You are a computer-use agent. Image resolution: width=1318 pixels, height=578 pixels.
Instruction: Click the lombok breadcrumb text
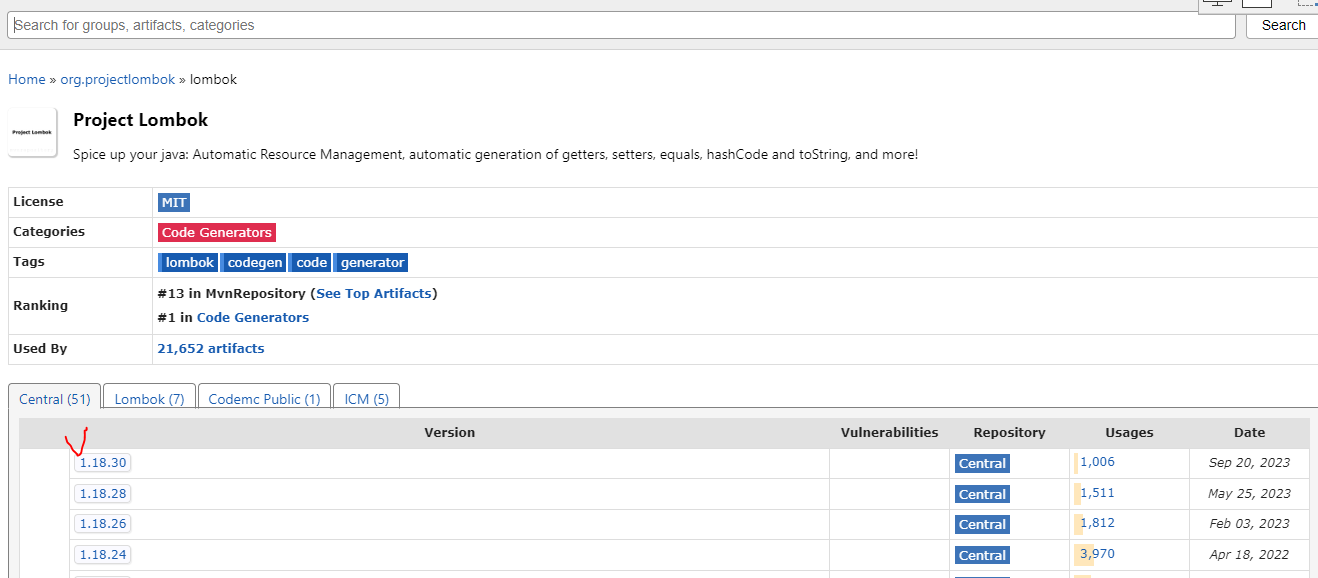(213, 79)
